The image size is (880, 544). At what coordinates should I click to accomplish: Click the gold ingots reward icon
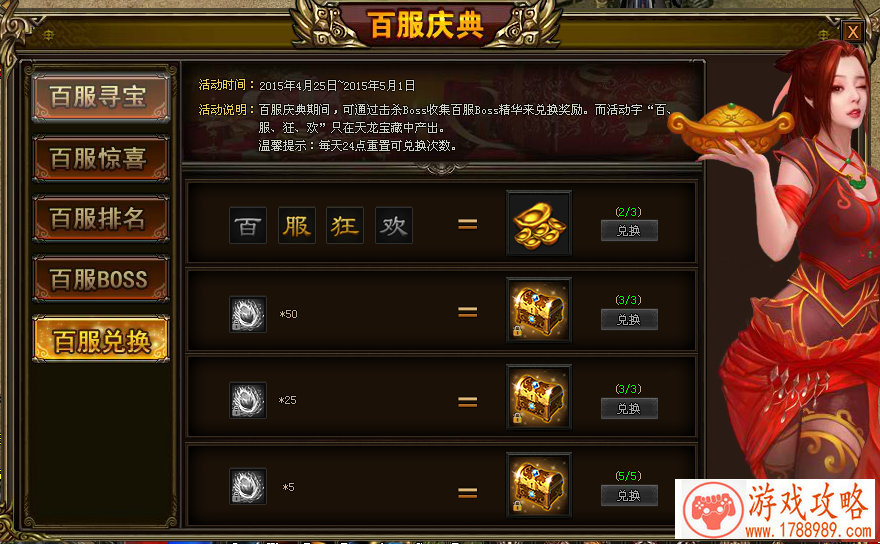539,223
